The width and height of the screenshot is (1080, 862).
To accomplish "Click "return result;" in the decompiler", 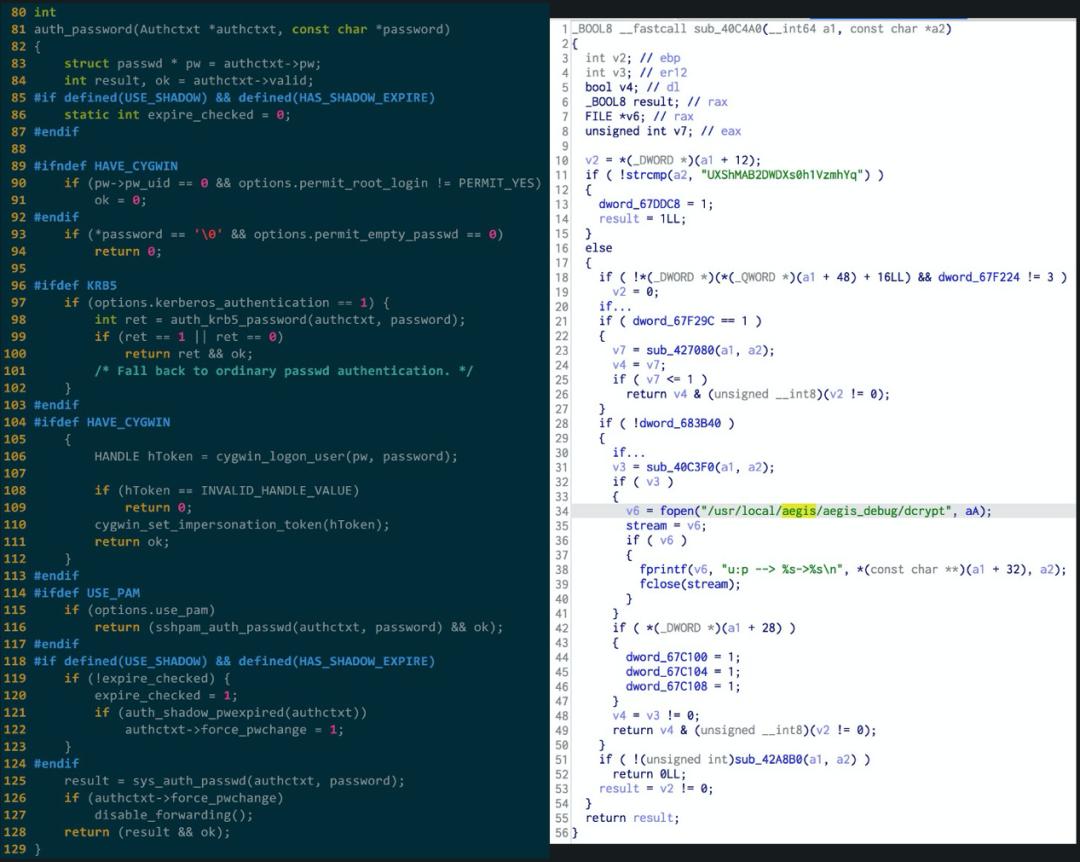I will [x=632, y=818].
